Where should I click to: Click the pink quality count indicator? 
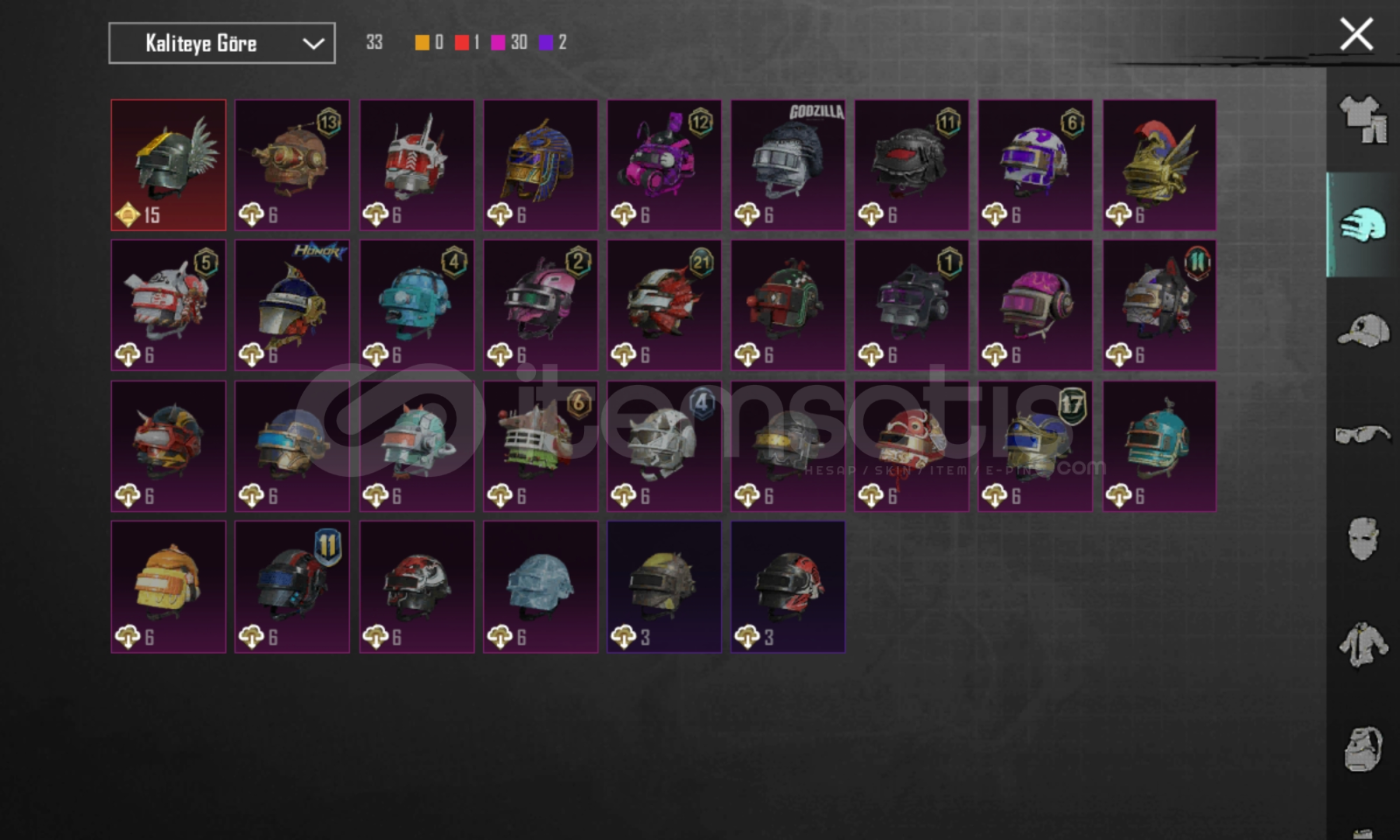pyautogui.click(x=509, y=43)
